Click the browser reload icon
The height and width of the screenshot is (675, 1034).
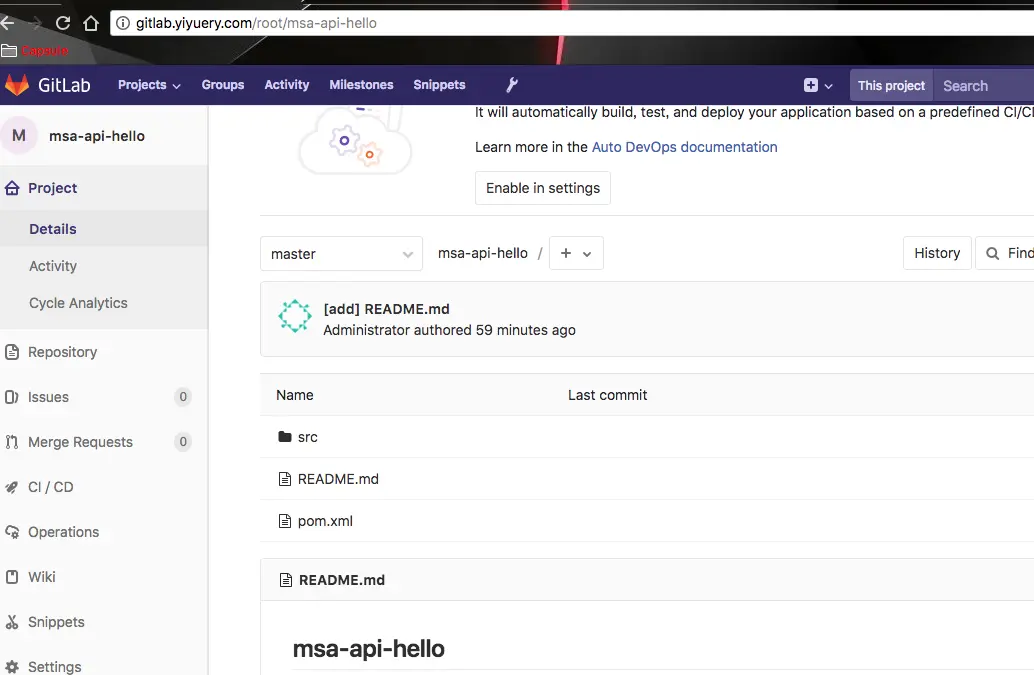(x=63, y=23)
